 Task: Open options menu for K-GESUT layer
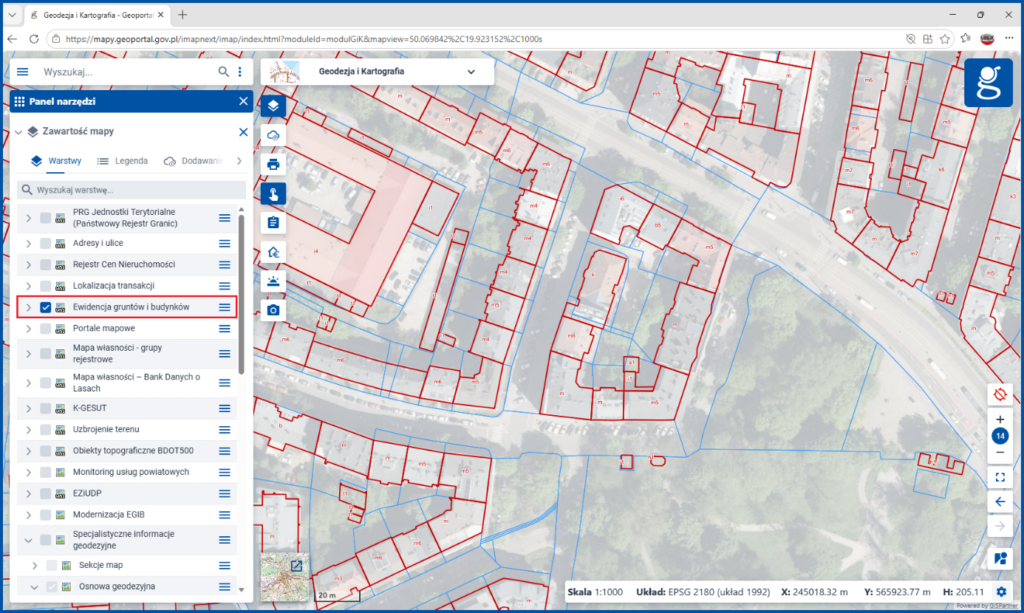pos(225,409)
